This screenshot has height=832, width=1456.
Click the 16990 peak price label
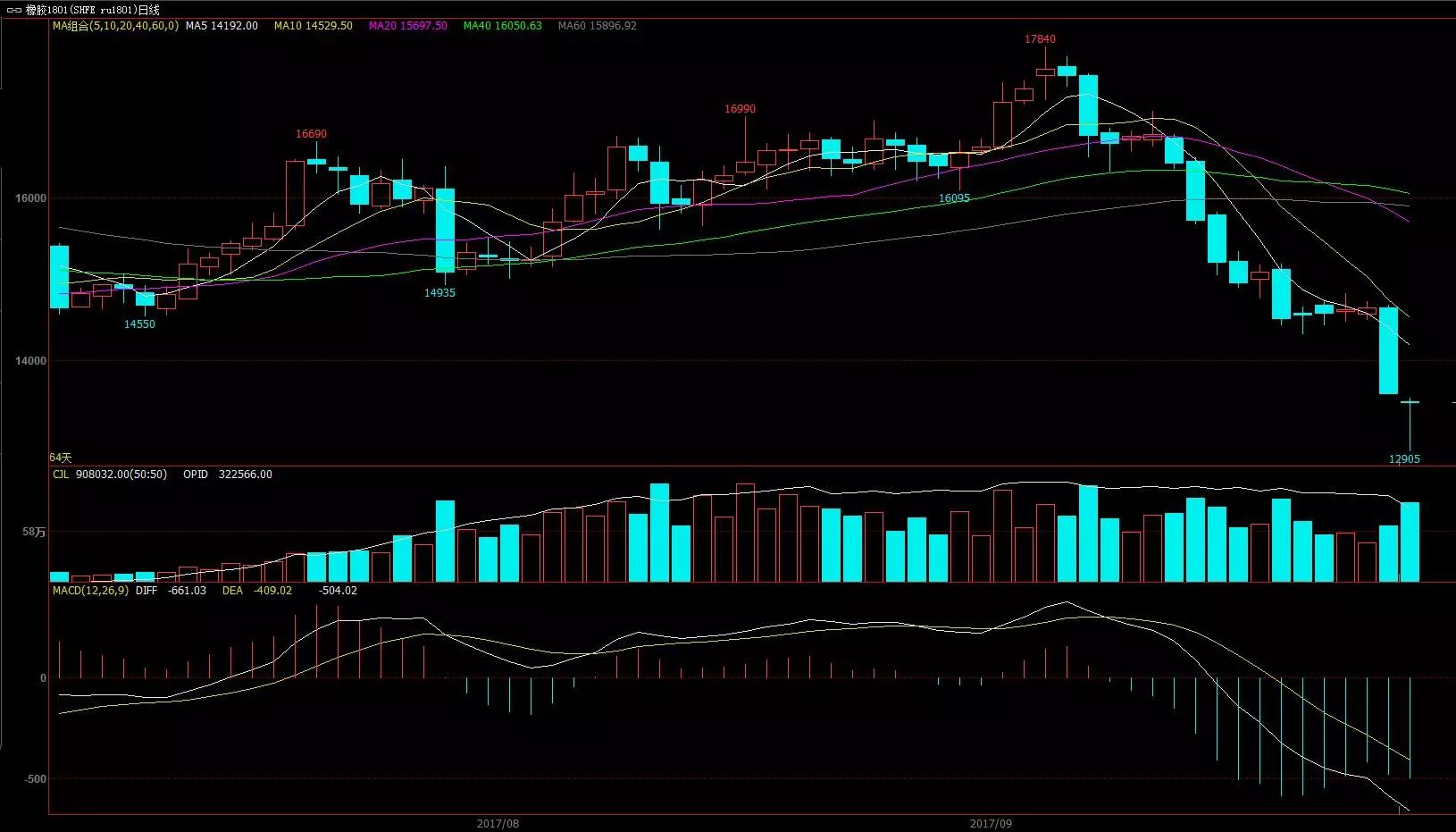(740, 109)
